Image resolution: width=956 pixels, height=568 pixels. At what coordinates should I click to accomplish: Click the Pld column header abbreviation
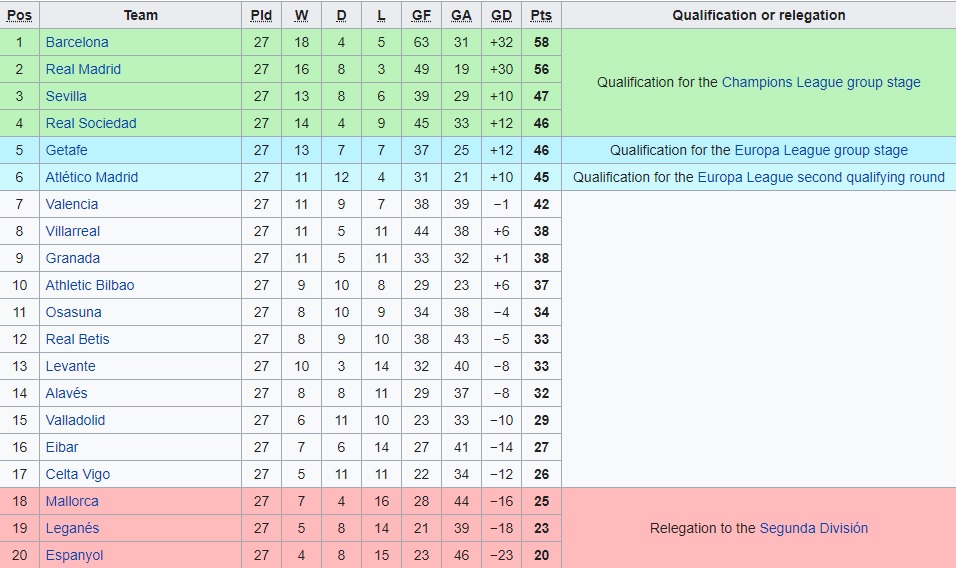[x=261, y=15]
